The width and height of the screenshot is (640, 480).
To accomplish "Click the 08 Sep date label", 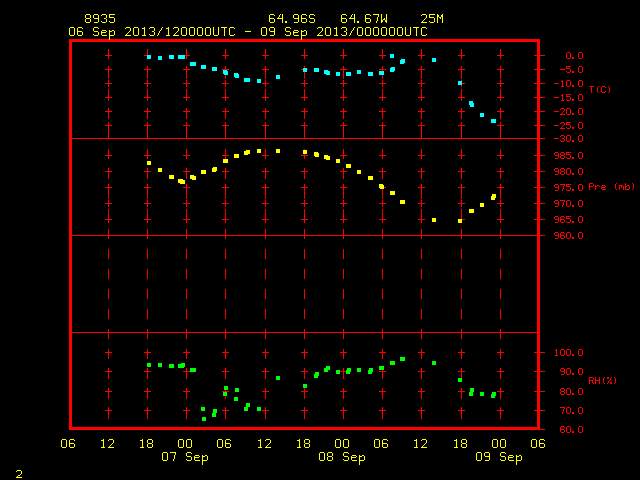I will [x=342, y=457].
